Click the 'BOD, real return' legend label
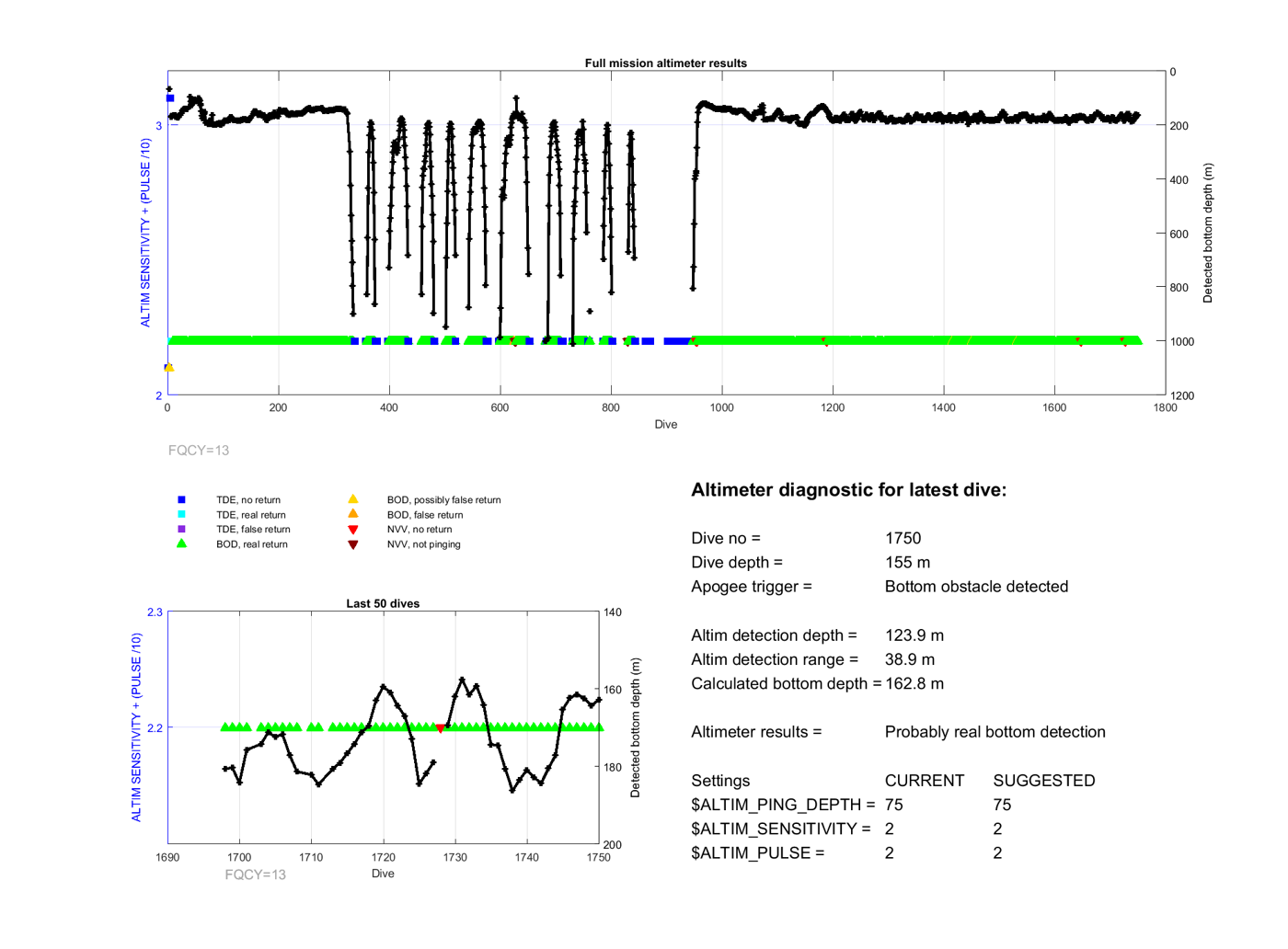The width and height of the screenshot is (1288, 949). click(x=252, y=544)
